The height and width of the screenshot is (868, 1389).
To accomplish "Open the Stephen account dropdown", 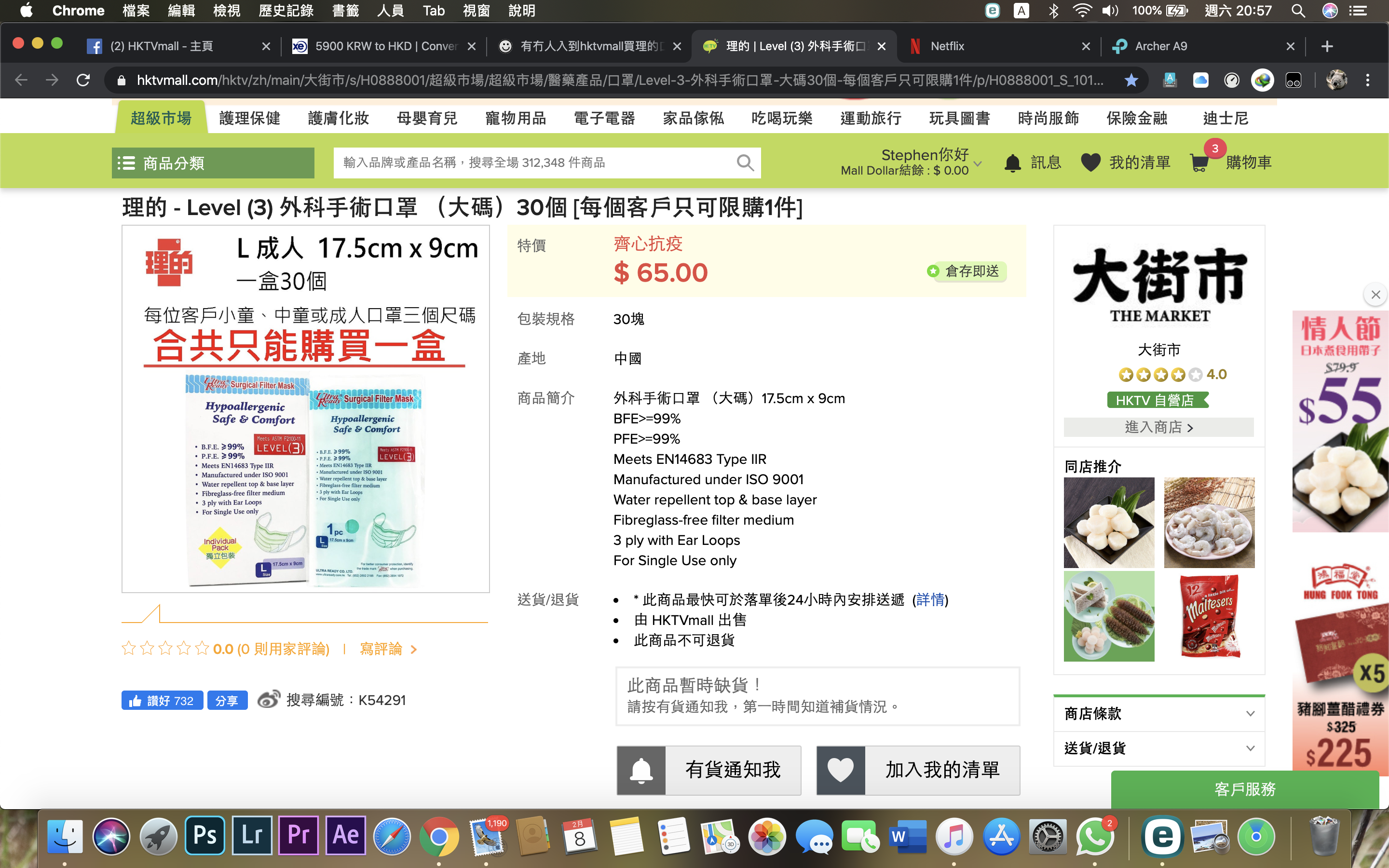I will coord(912,162).
